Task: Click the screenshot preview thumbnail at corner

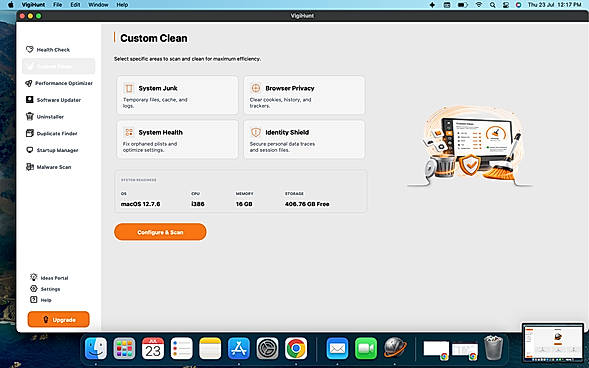Action: (553, 343)
